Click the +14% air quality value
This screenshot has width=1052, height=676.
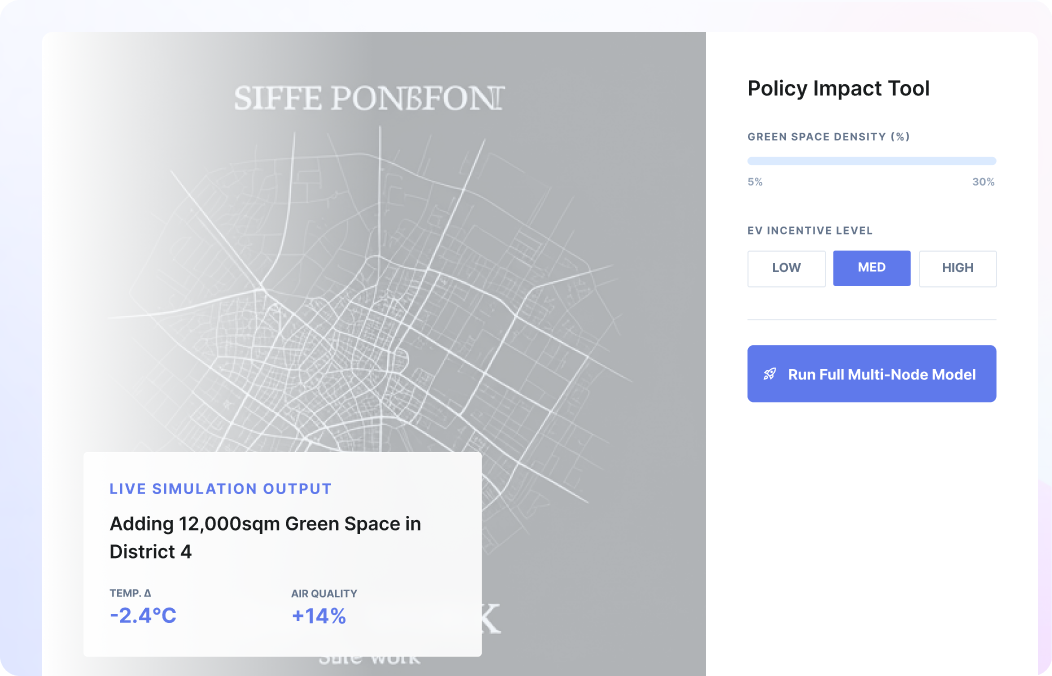pyautogui.click(x=318, y=616)
